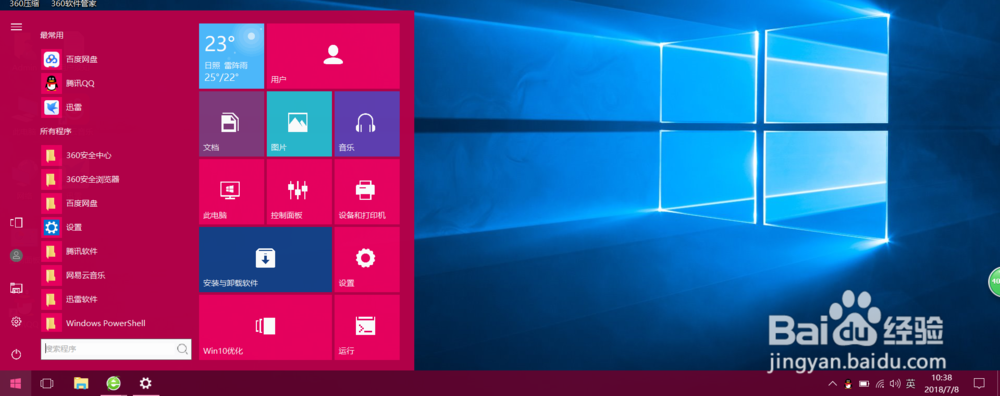Open Settings gear on the taskbar
The width and height of the screenshot is (1000, 396).
click(x=145, y=383)
